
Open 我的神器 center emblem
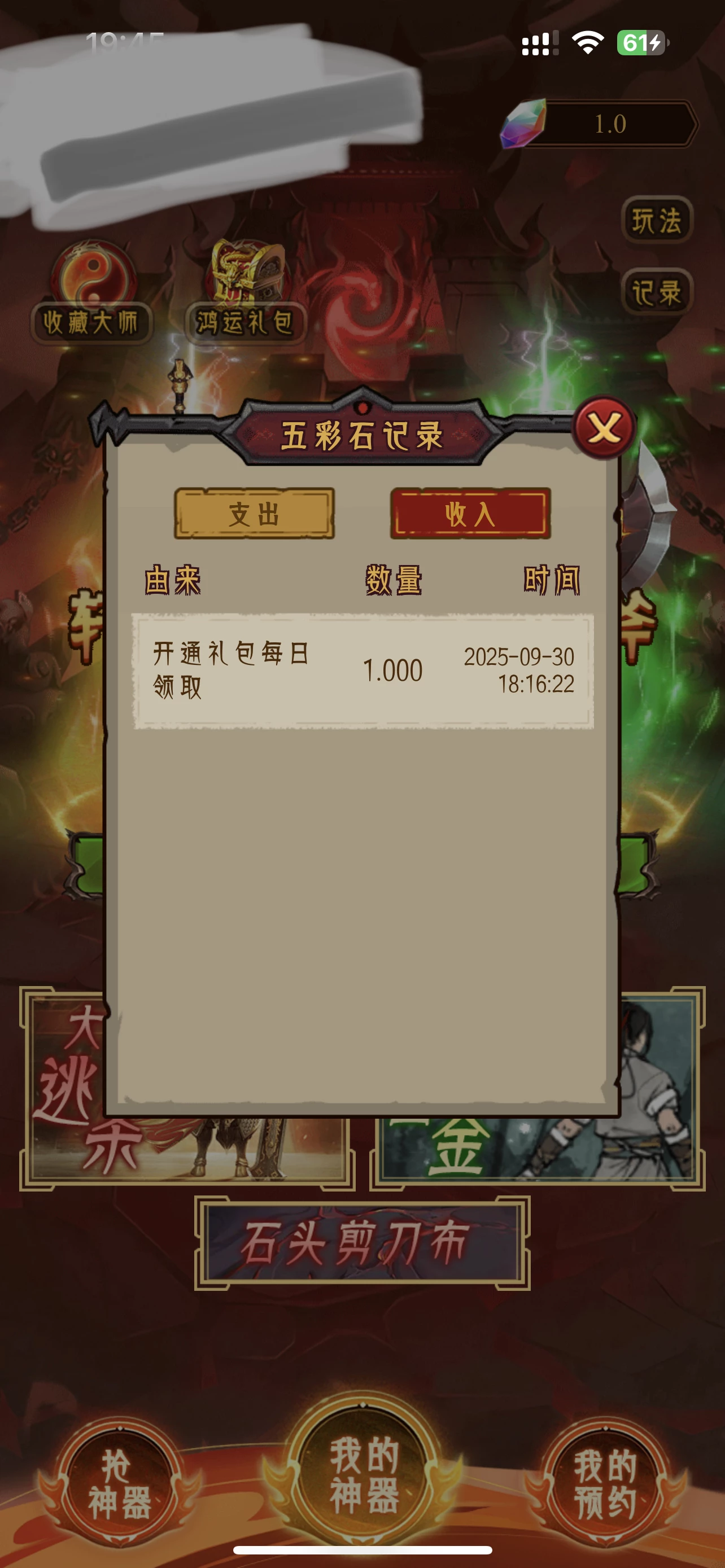point(364,1475)
